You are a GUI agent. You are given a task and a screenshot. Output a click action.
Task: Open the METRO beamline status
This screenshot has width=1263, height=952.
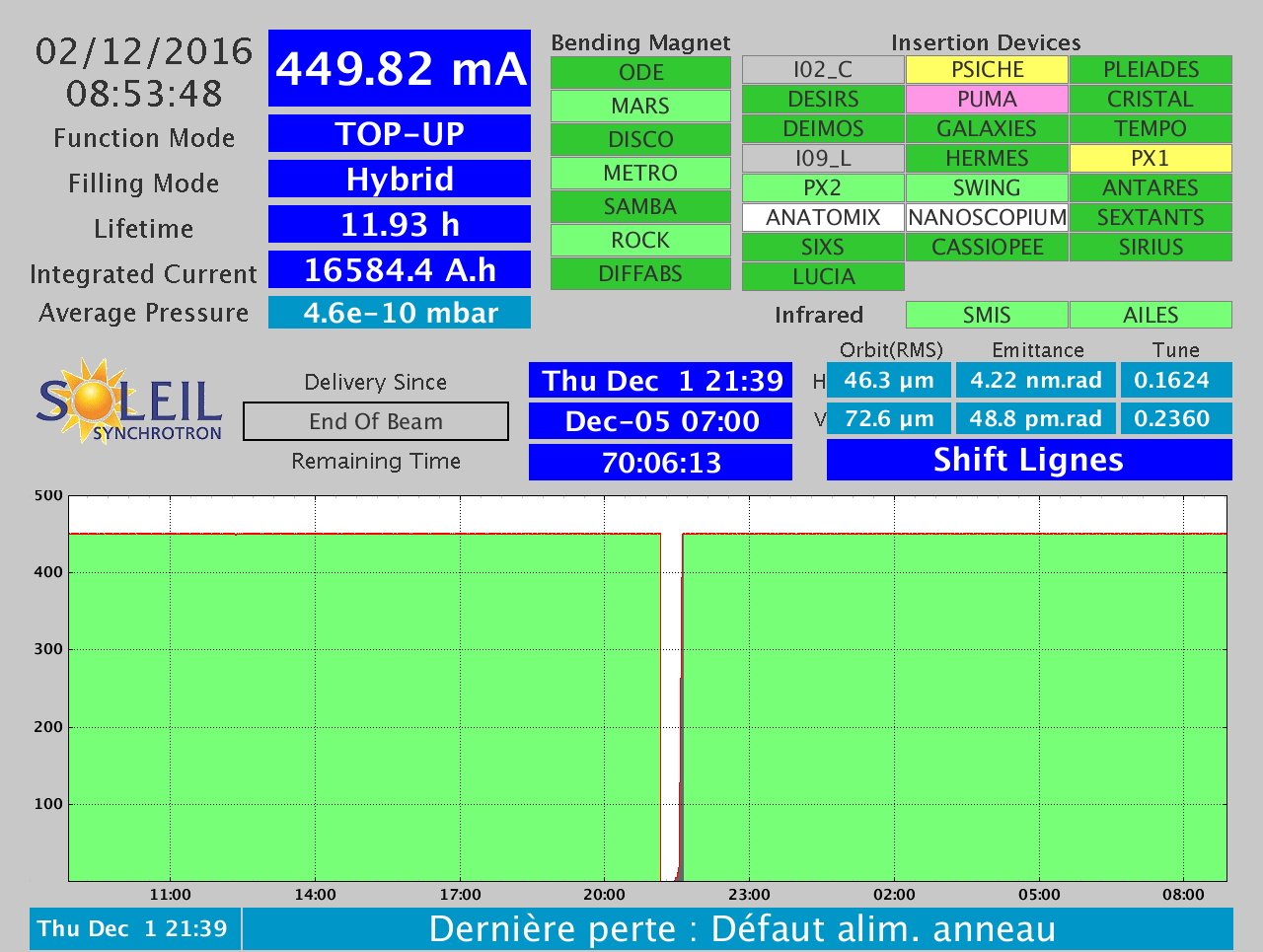[x=640, y=173]
